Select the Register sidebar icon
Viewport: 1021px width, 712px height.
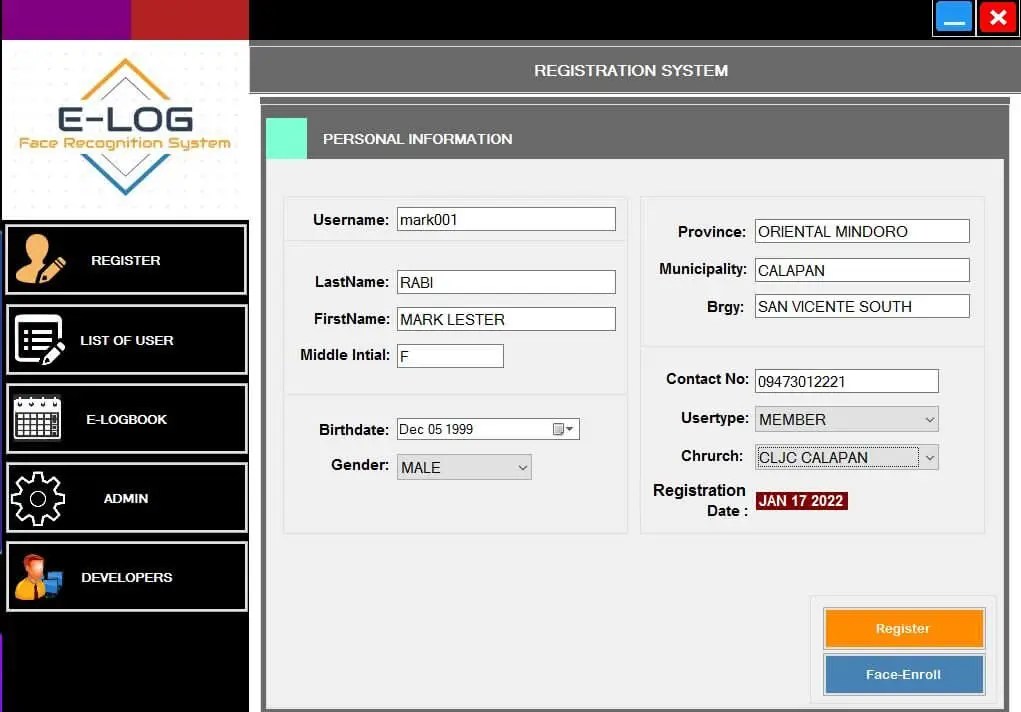[x=125, y=260]
